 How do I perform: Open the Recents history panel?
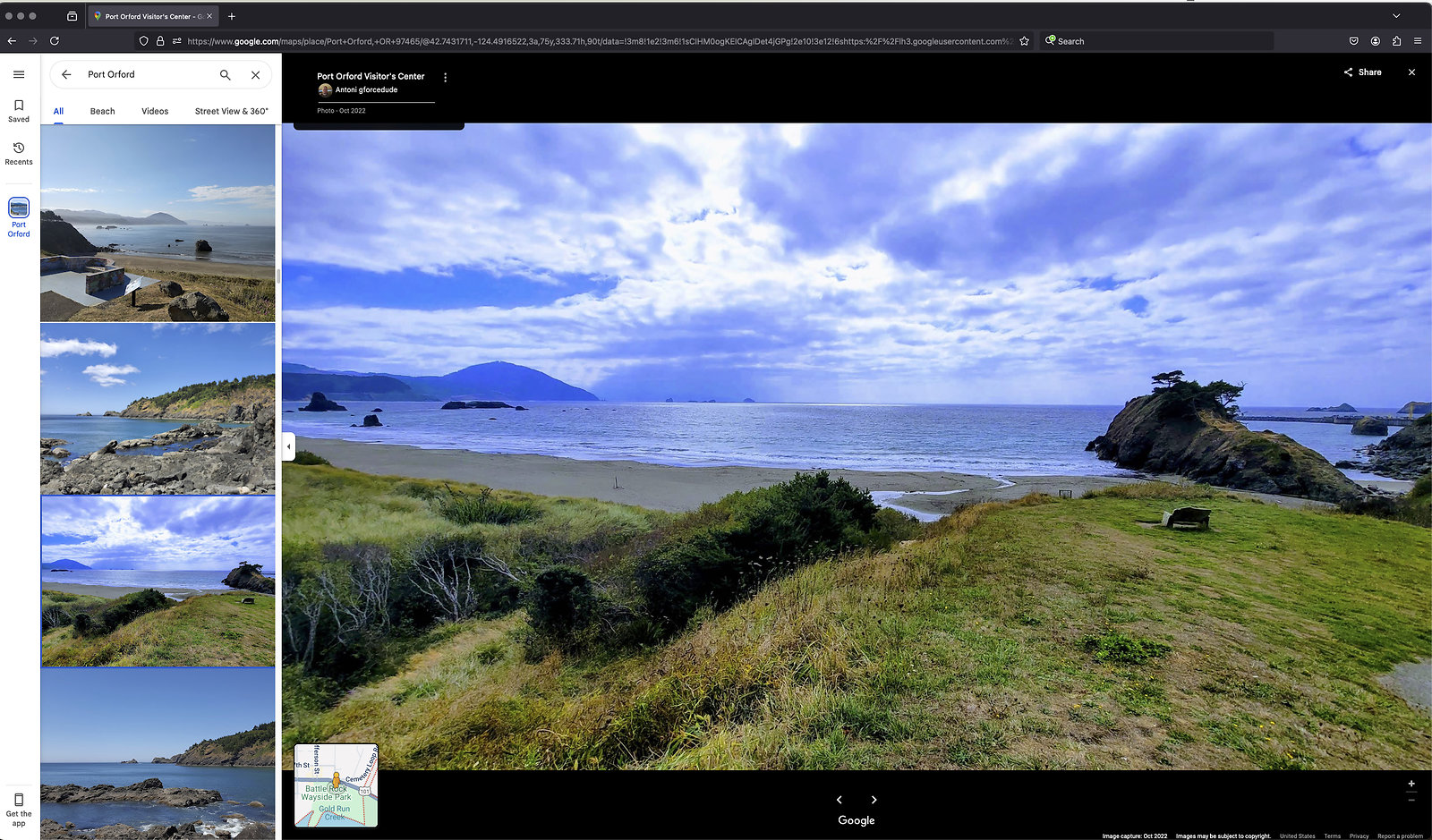coord(19,153)
